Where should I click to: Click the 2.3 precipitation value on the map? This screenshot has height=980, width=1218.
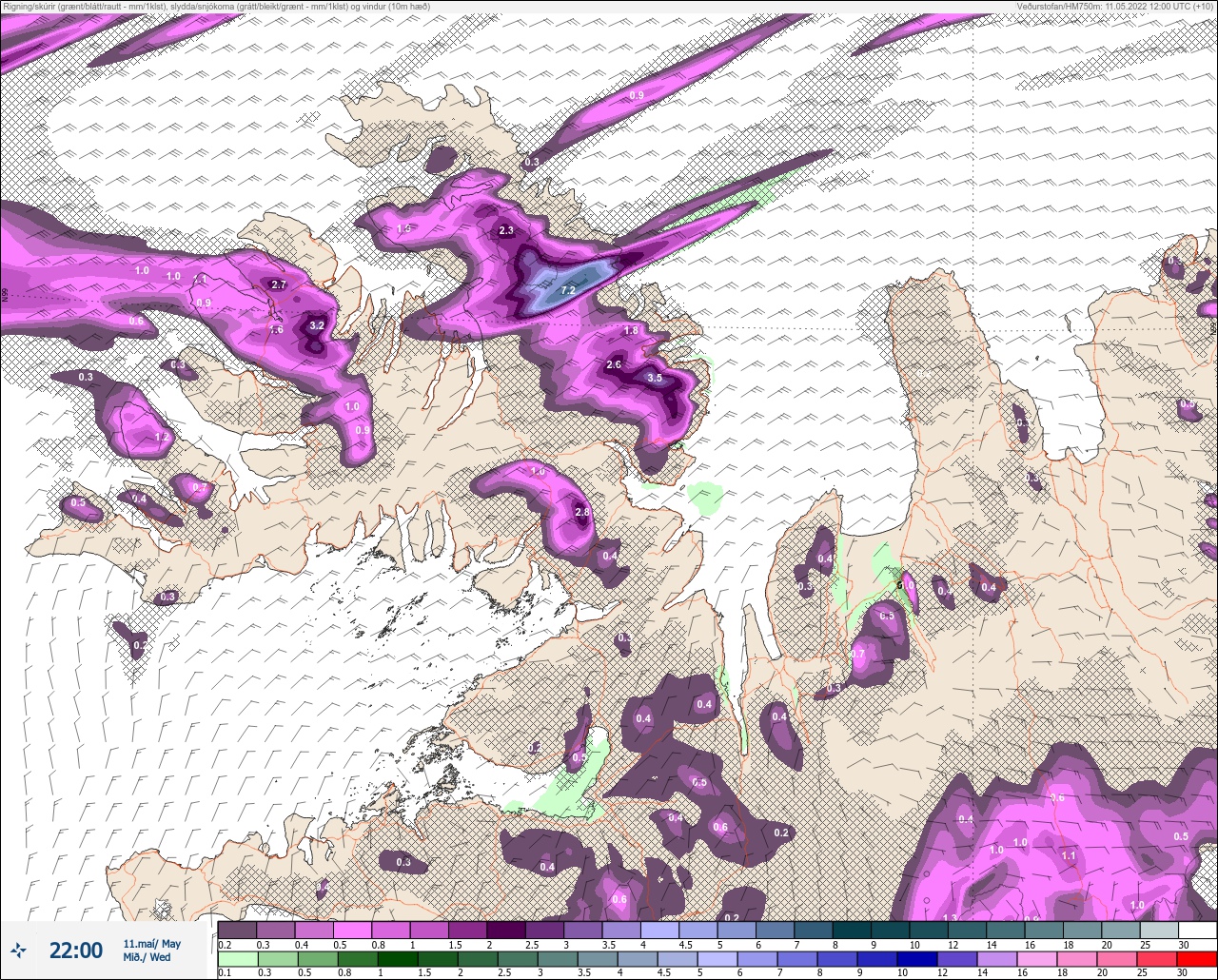pos(506,230)
